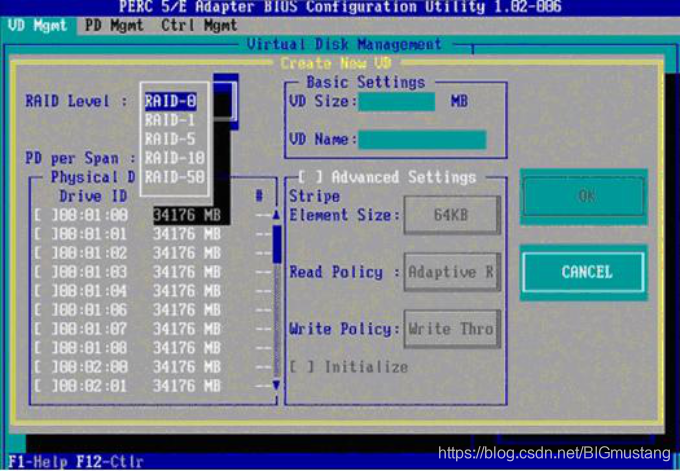Click the Basic Settings group title
This screenshot has width=680, height=472.
366,82
